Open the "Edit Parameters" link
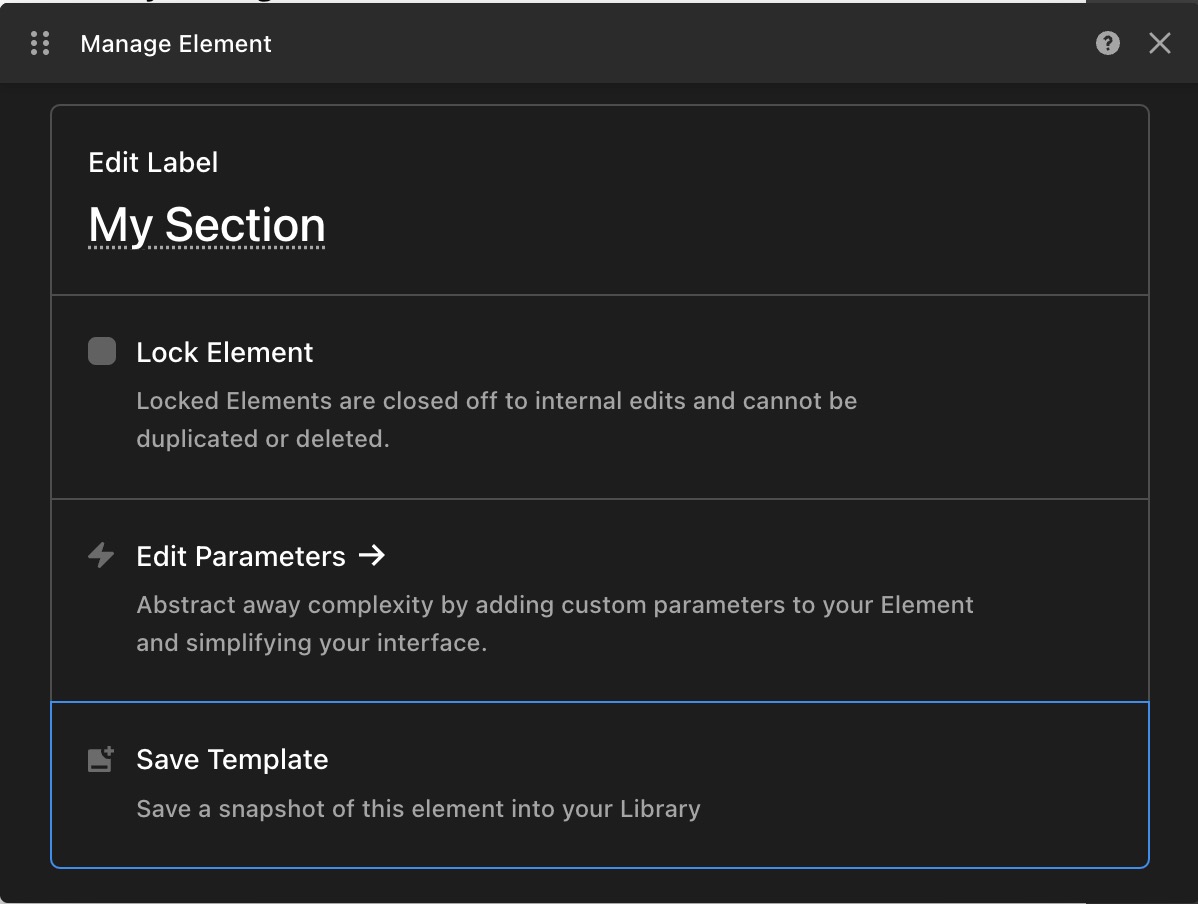 pos(241,557)
